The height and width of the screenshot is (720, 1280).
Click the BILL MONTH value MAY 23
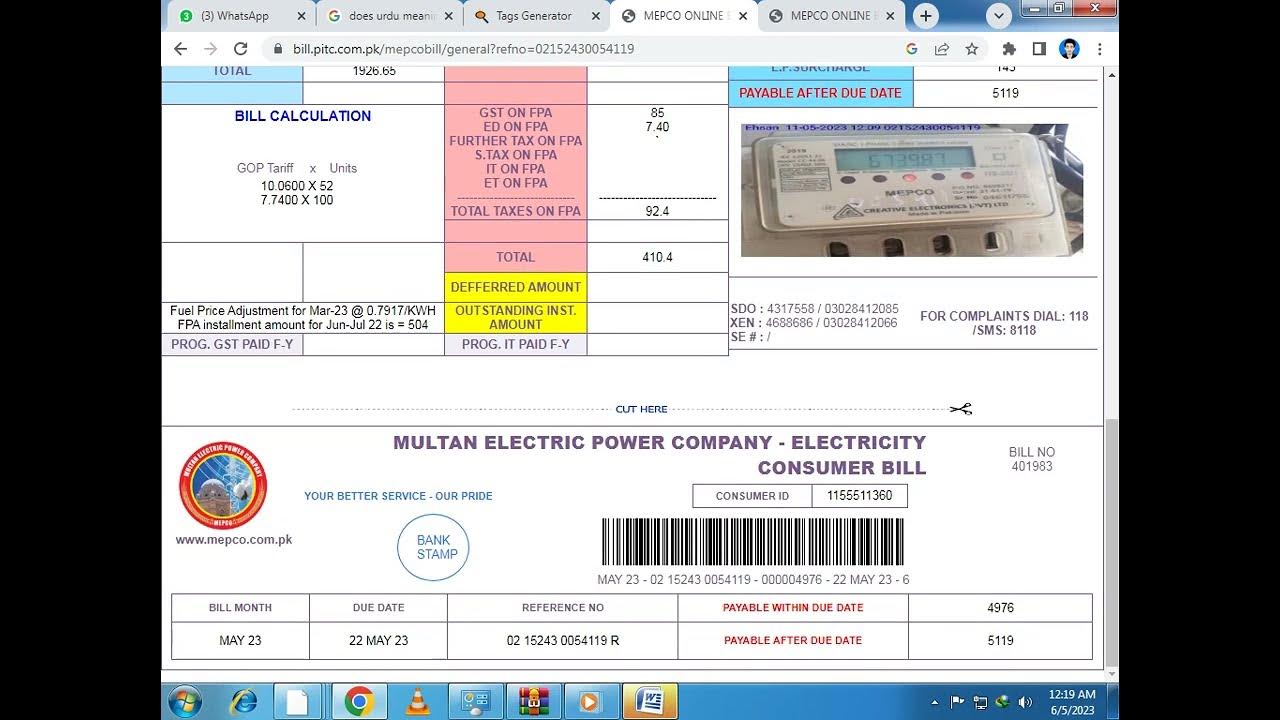pyautogui.click(x=240, y=640)
